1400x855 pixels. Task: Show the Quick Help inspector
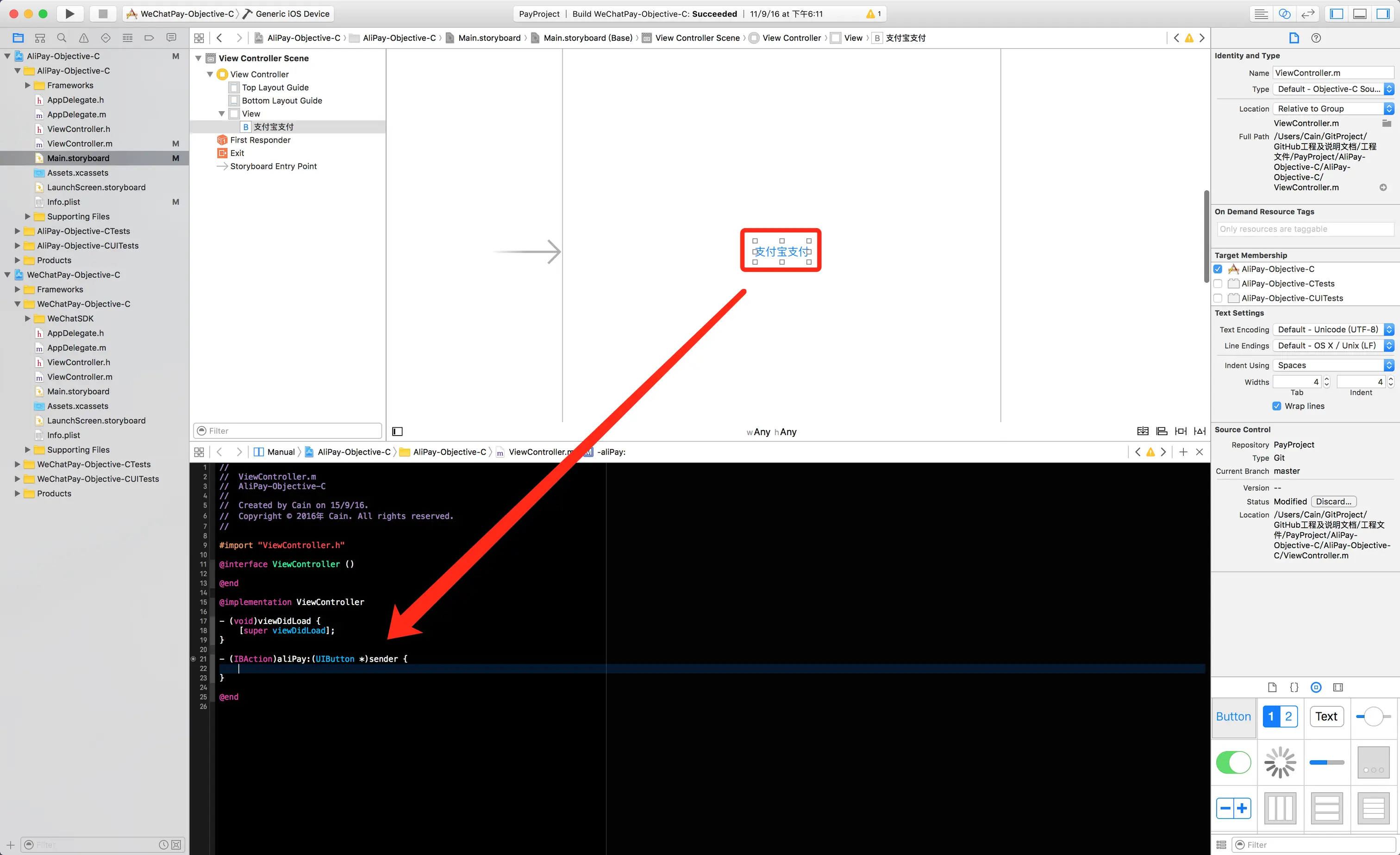1316,37
